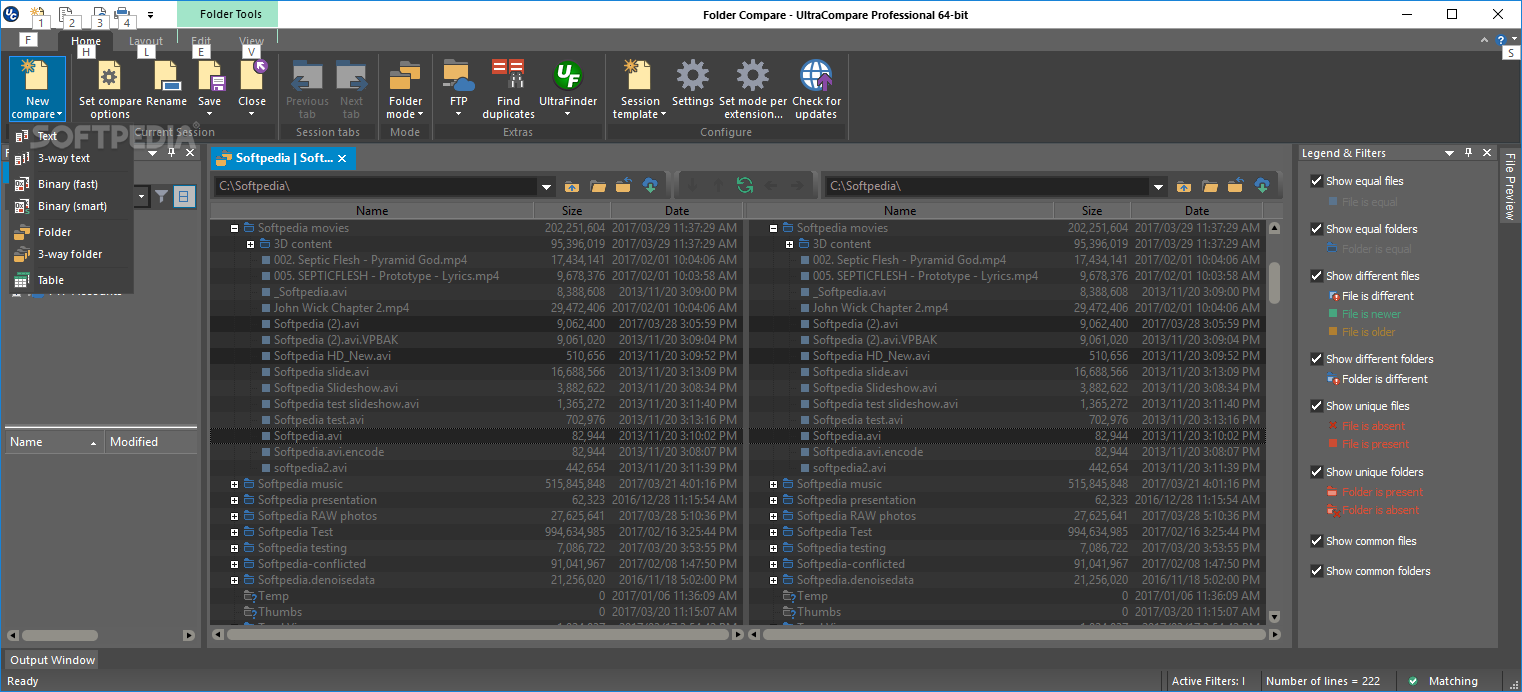Click Set mode per extension icon
The image size is (1522, 692).
pos(753,76)
